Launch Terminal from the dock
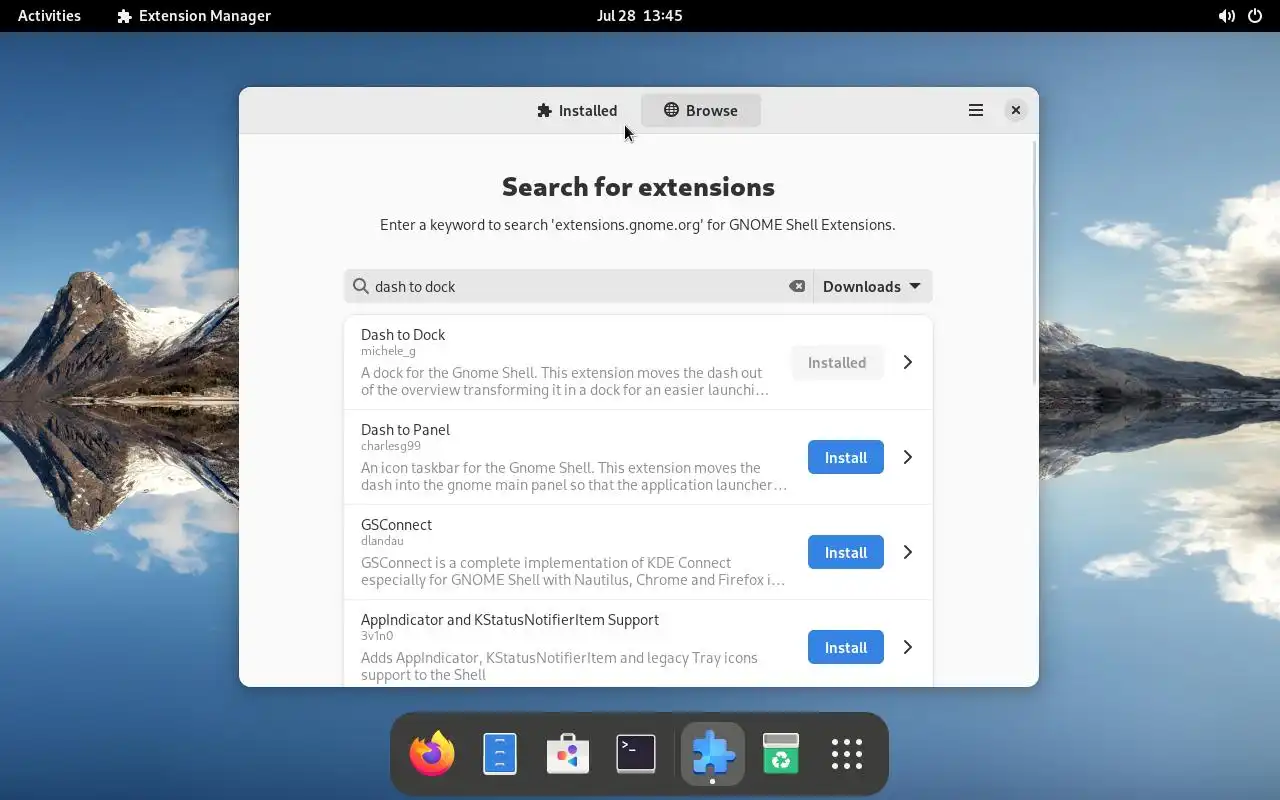1280x800 pixels. coord(636,754)
